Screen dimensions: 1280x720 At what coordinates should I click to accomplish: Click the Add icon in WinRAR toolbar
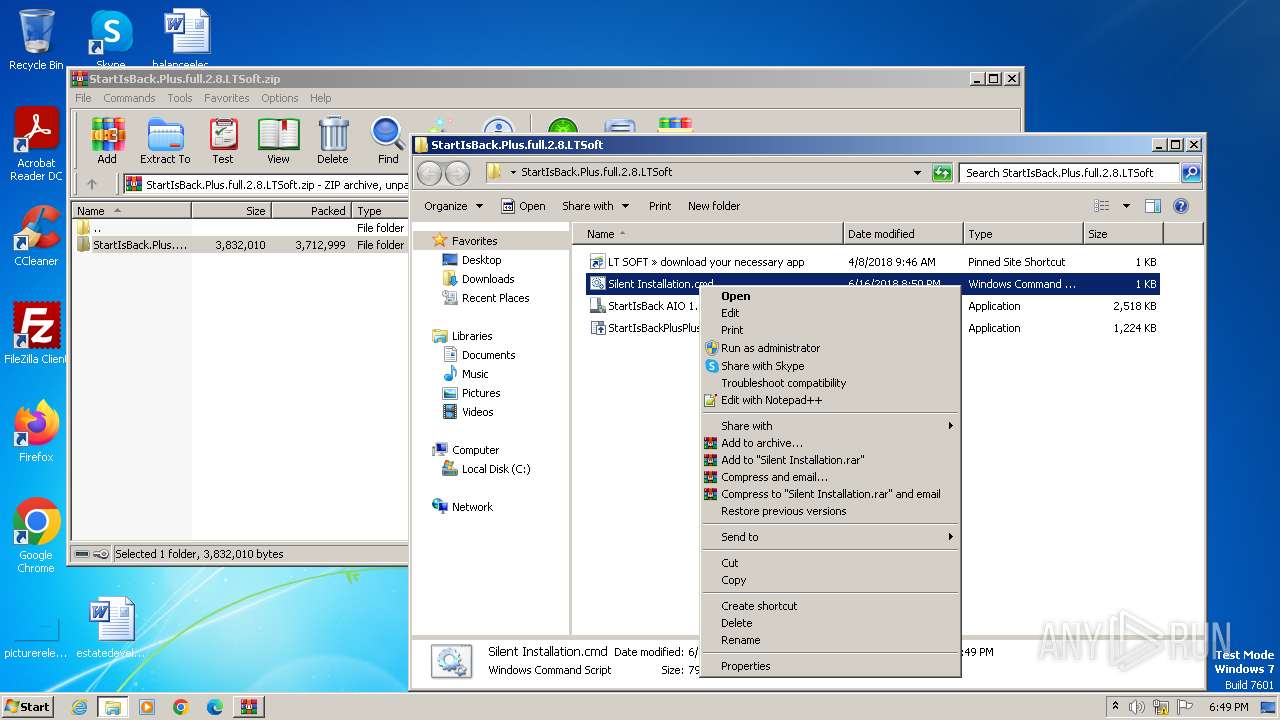click(x=107, y=140)
